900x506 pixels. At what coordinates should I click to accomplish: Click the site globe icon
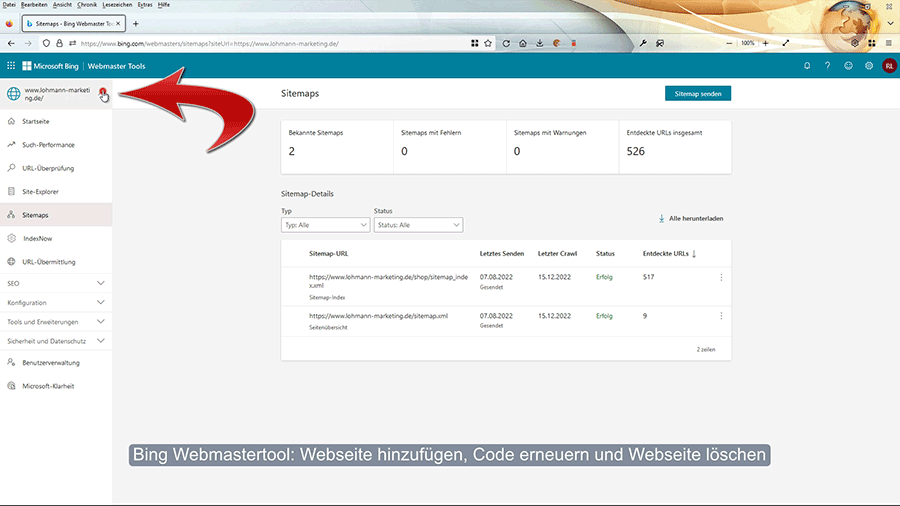[13, 94]
